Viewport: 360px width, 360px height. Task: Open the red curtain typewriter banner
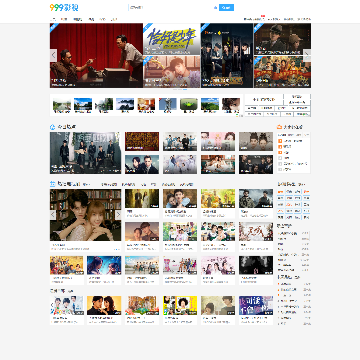coord(96,55)
